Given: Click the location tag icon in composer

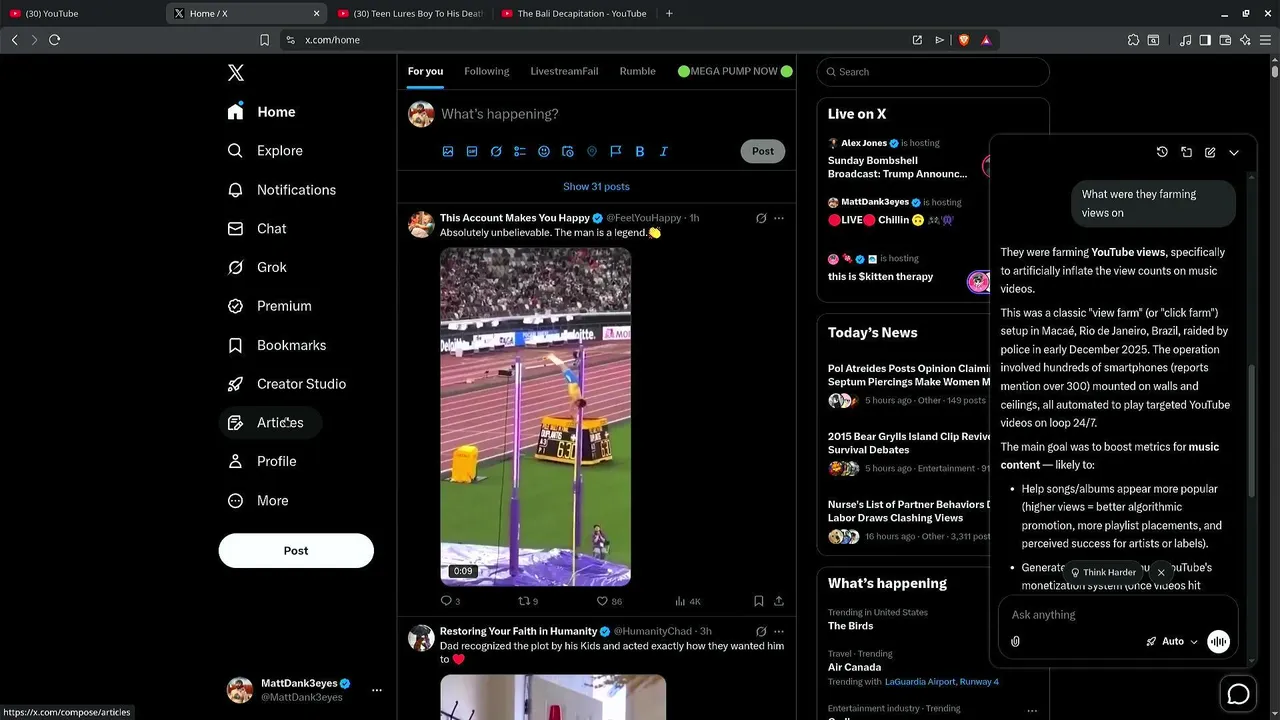Looking at the screenshot, I should pos(592,152).
